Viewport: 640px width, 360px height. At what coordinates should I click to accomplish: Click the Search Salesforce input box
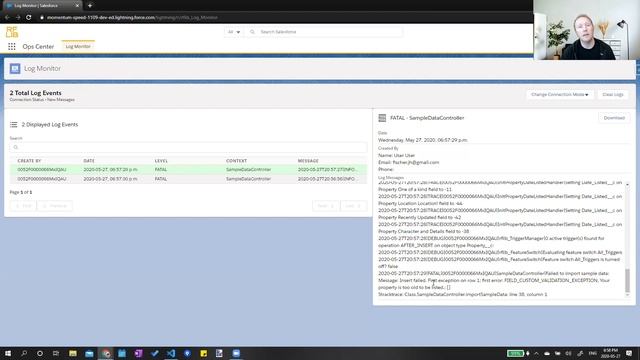click(324, 32)
